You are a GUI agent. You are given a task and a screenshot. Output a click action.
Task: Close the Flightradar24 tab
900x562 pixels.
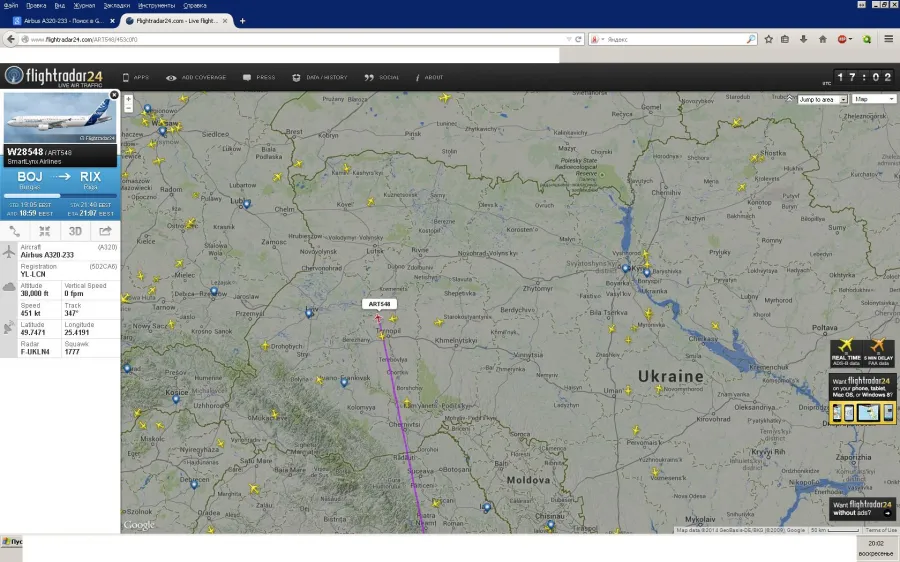click(x=225, y=21)
